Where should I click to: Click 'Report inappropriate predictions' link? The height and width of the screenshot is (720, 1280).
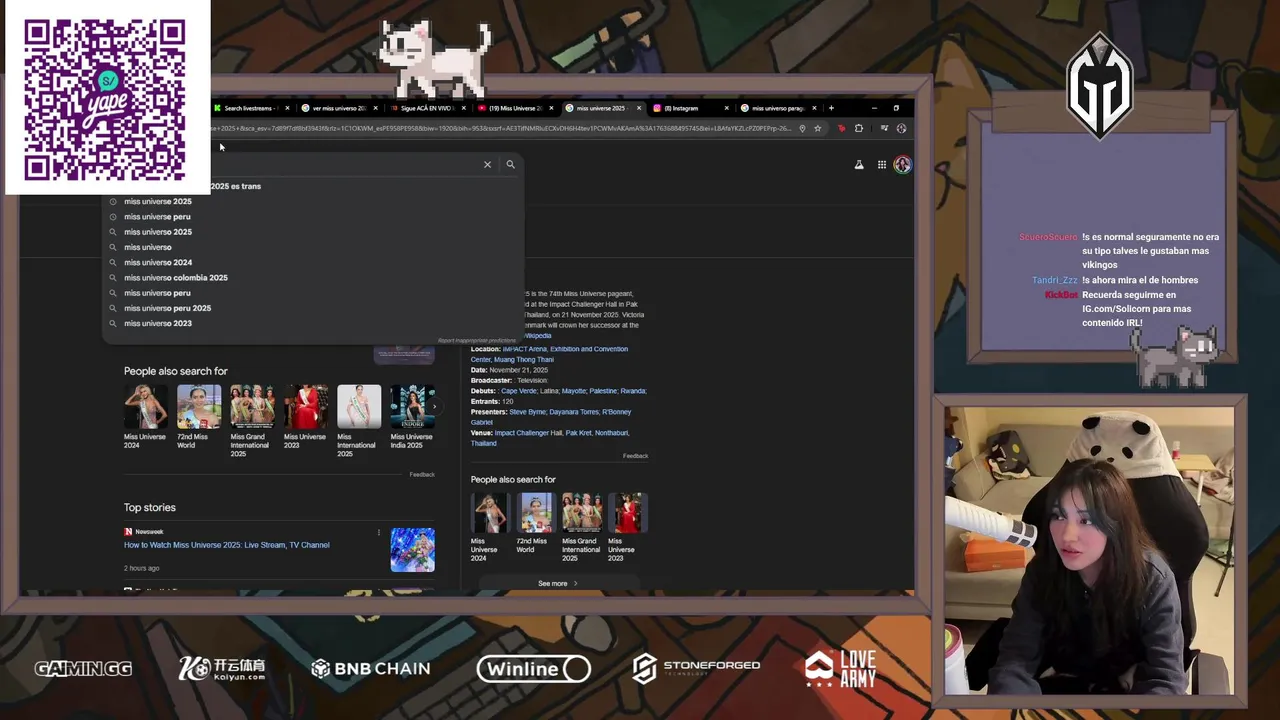[477, 340]
